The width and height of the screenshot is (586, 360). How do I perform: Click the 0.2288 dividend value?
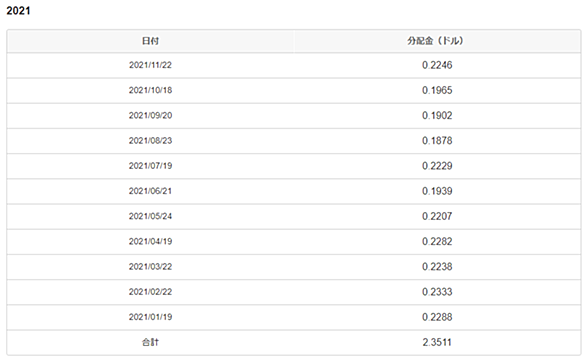(x=437, y=317)
